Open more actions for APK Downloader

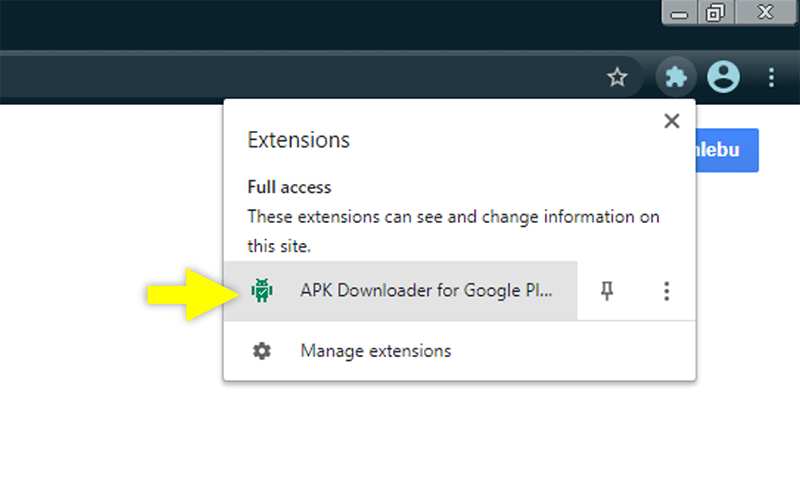click(x=666, y=291)
